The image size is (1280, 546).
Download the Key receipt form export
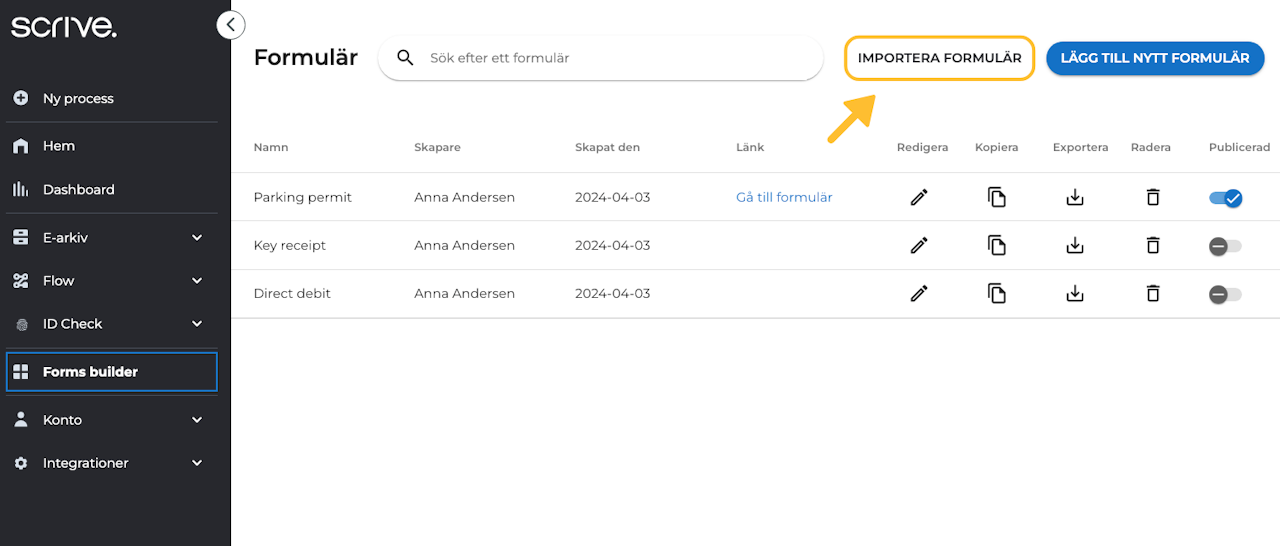coord(1075,245)
